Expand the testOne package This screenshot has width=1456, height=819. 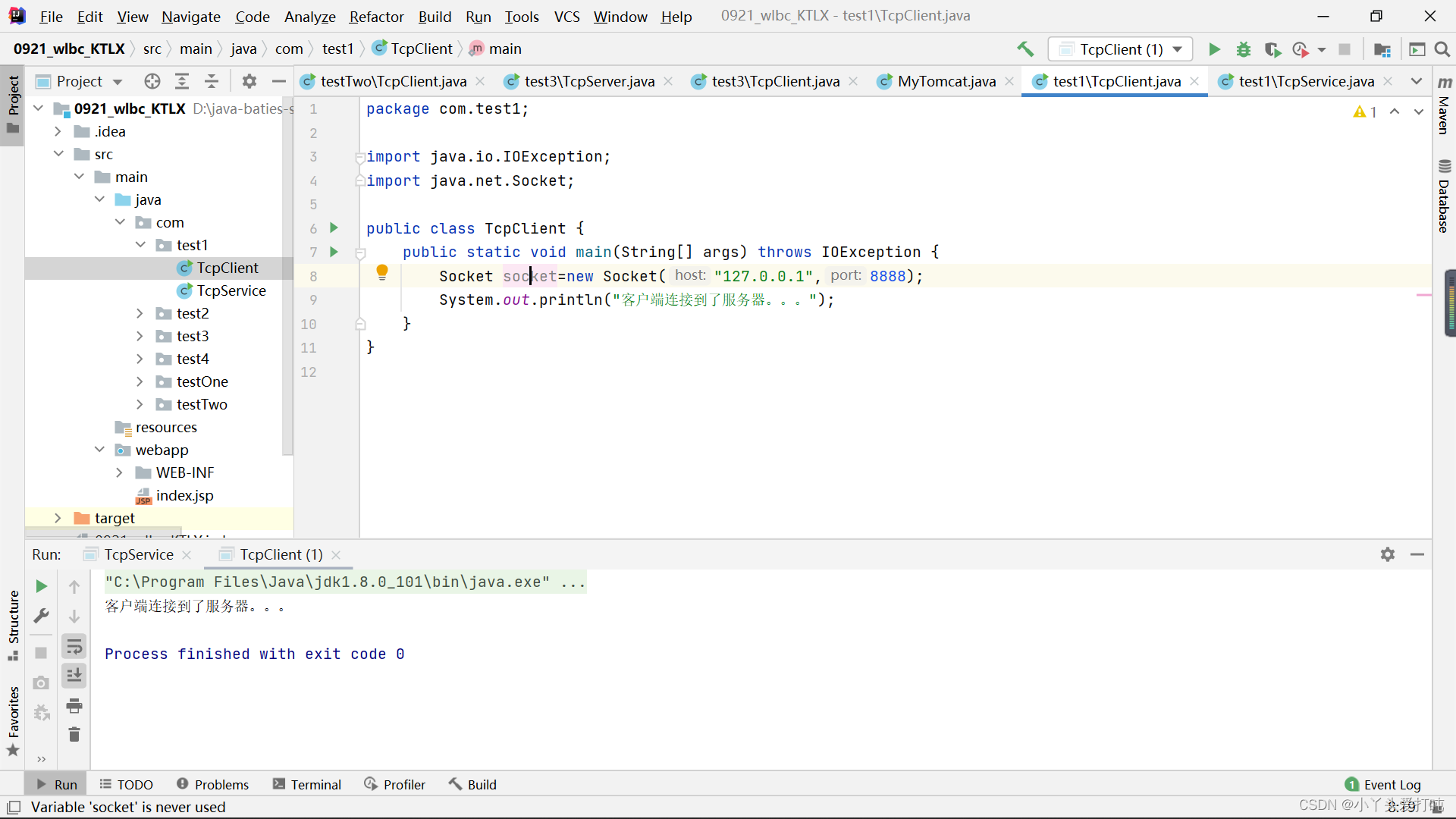(x=140, y=381)
